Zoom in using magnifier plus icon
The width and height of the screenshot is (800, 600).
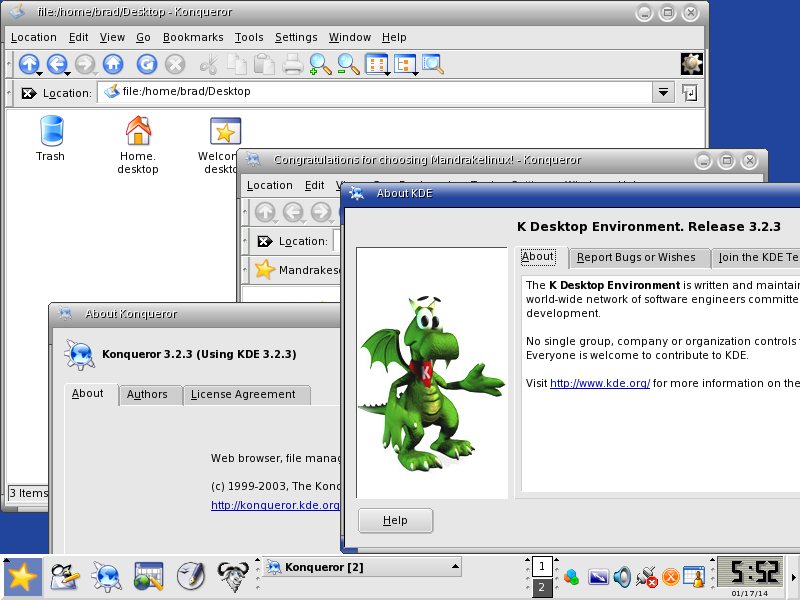pyautogui.click(x=320, y=65)
